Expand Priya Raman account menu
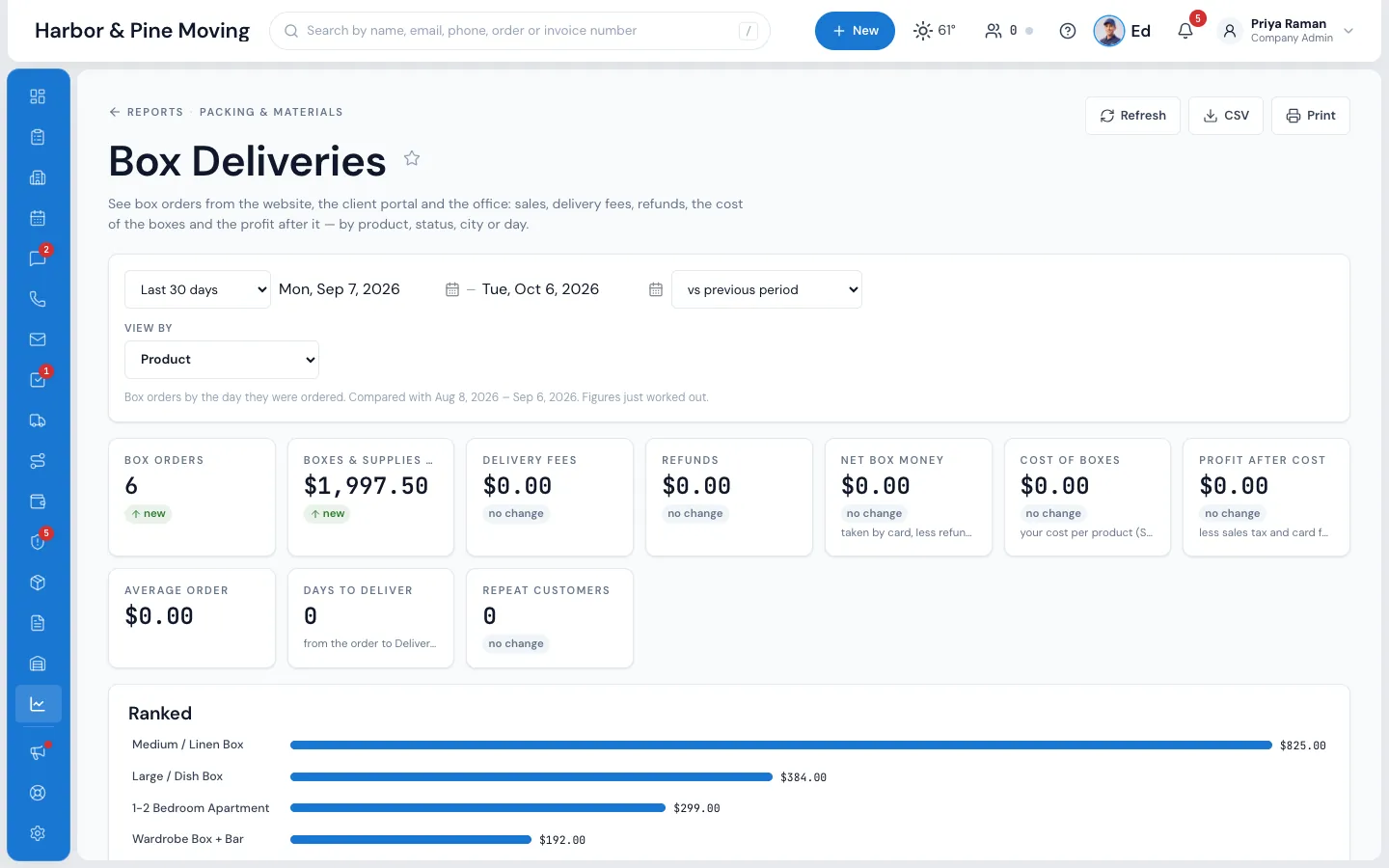Screen dimensions: 1389x868 (1288, 31)
